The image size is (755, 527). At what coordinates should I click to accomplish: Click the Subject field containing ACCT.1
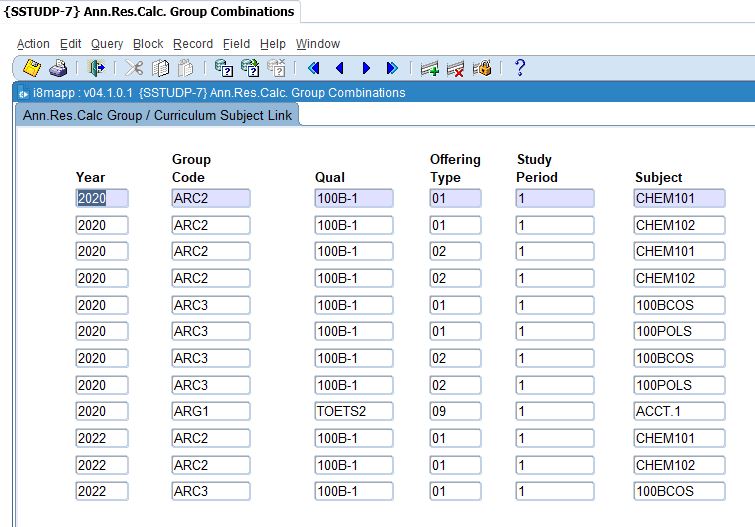point(678,411)
